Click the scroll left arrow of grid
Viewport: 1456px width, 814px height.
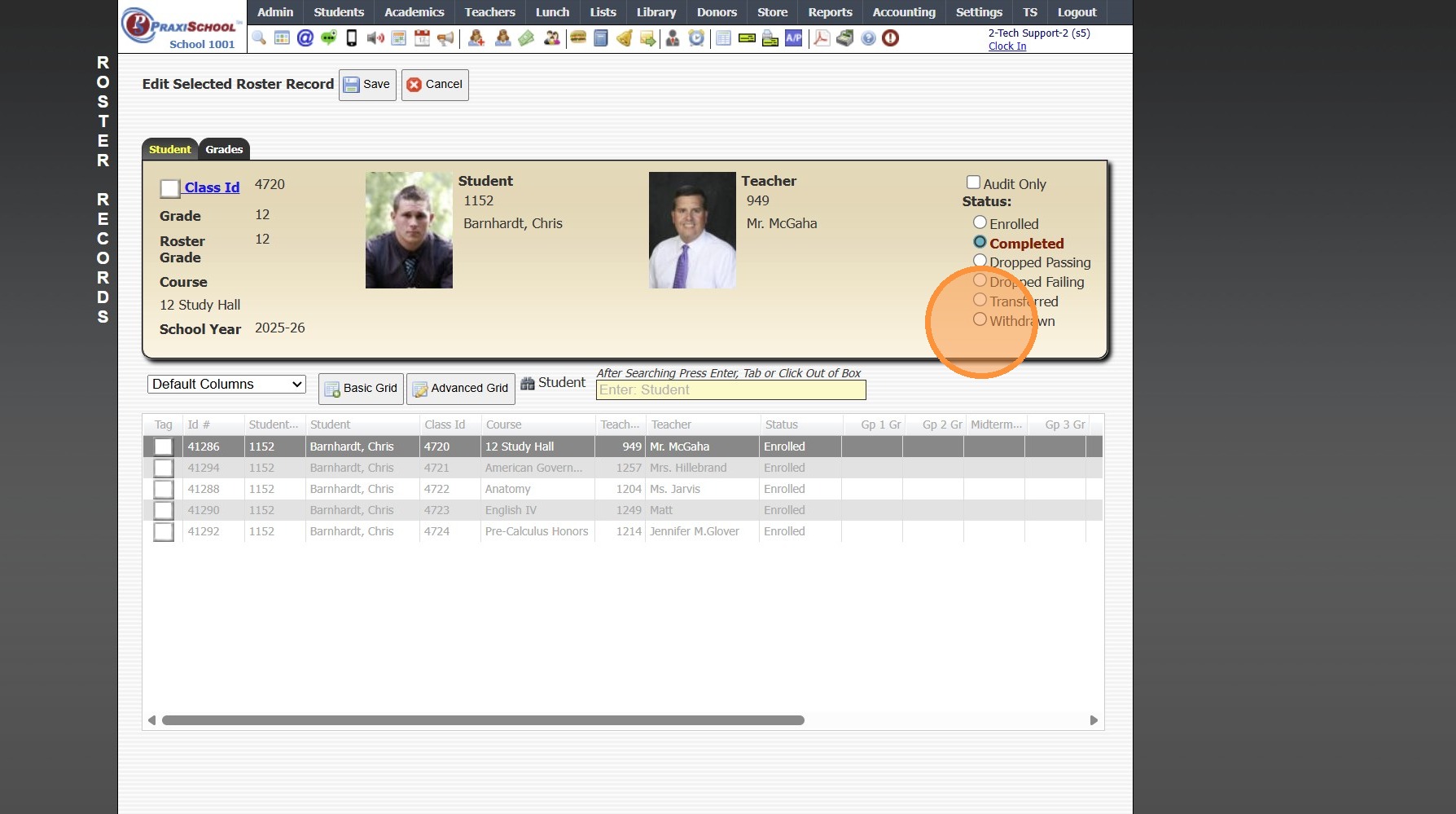pos(151,720)
